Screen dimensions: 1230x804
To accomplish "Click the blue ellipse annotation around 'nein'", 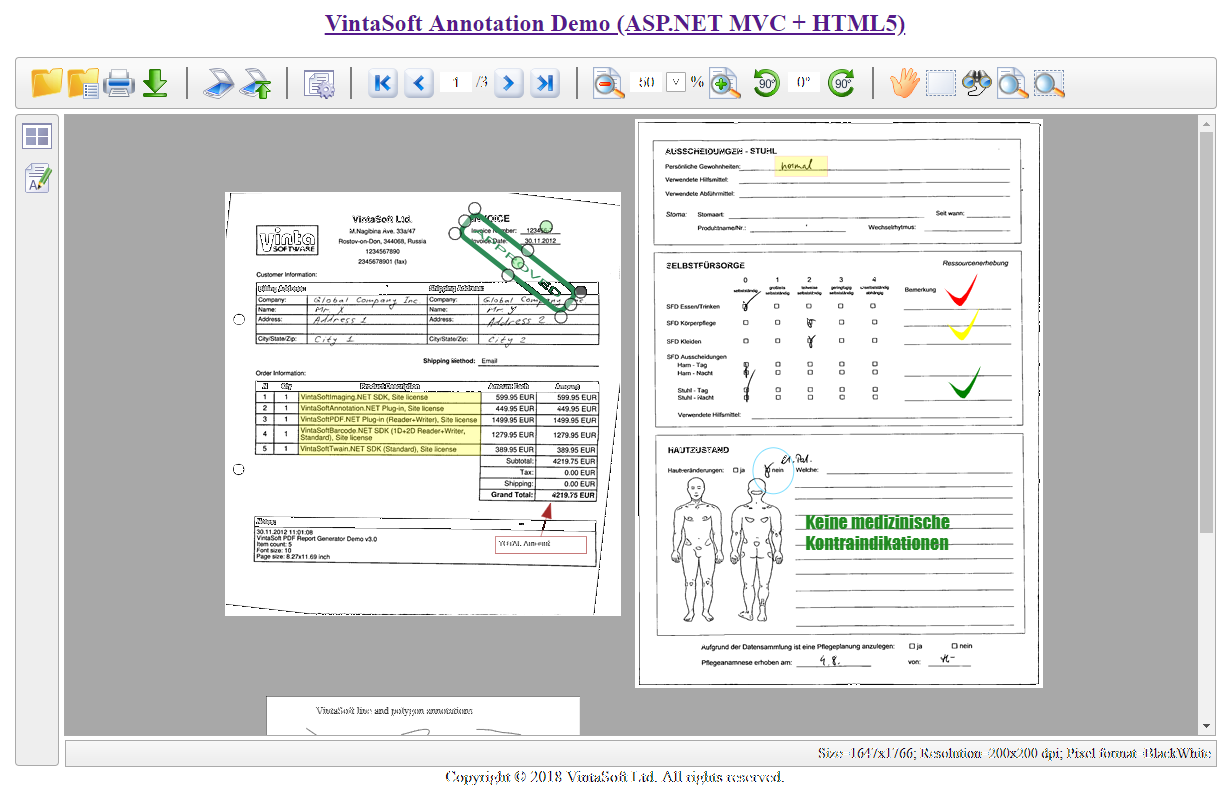I will pos(771,470).
